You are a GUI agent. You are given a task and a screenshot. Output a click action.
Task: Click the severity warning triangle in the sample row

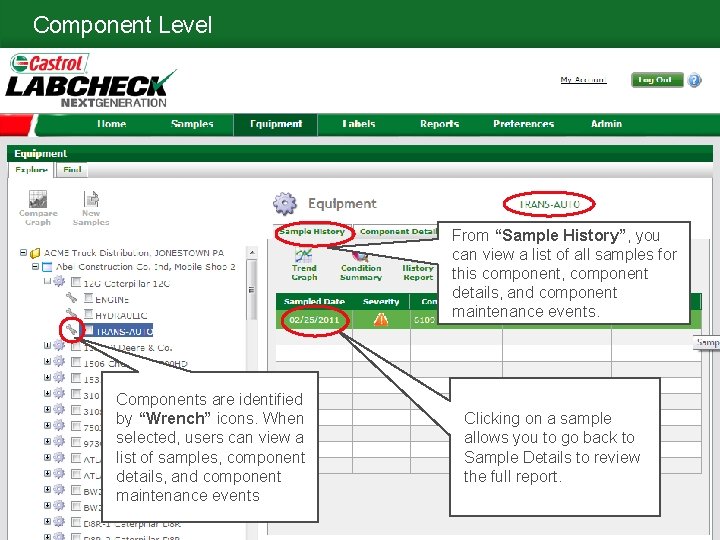[381, 319]
